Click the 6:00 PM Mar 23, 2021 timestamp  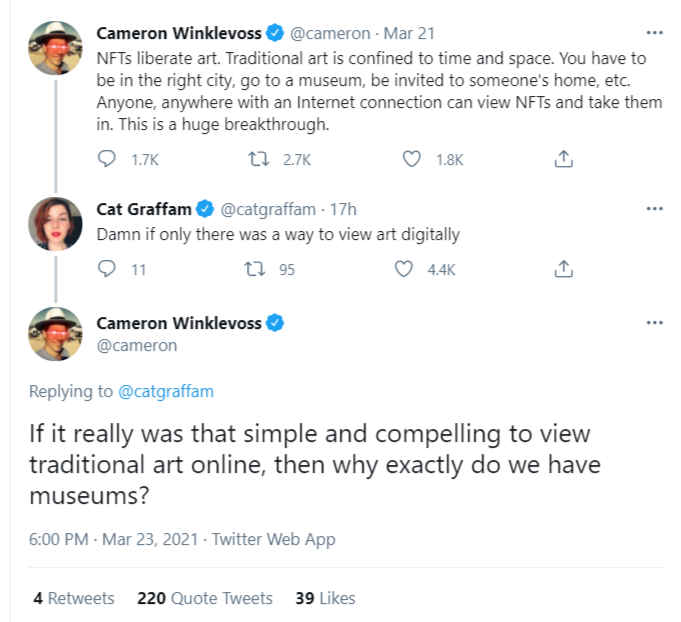click(112, 539)
